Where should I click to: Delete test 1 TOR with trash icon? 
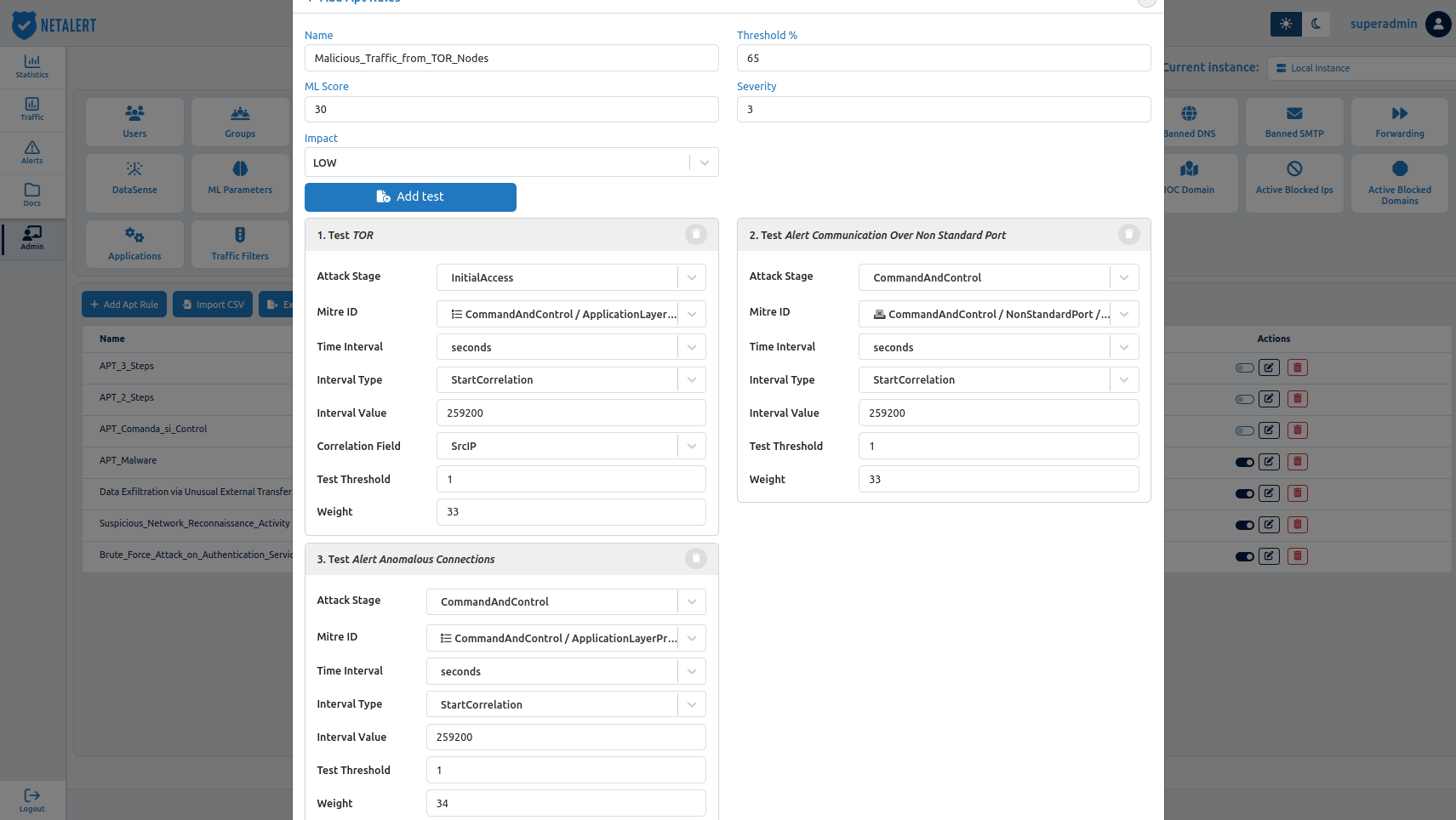696,234
